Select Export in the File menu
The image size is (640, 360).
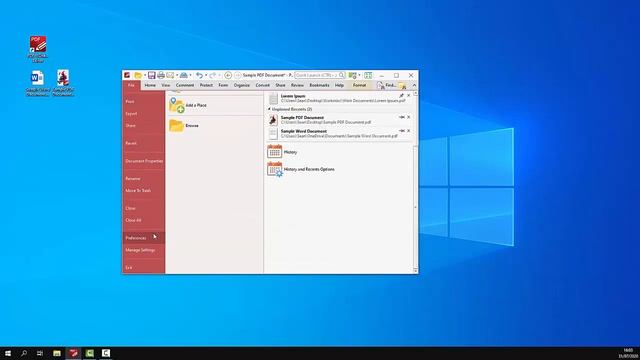coord(144,113)
